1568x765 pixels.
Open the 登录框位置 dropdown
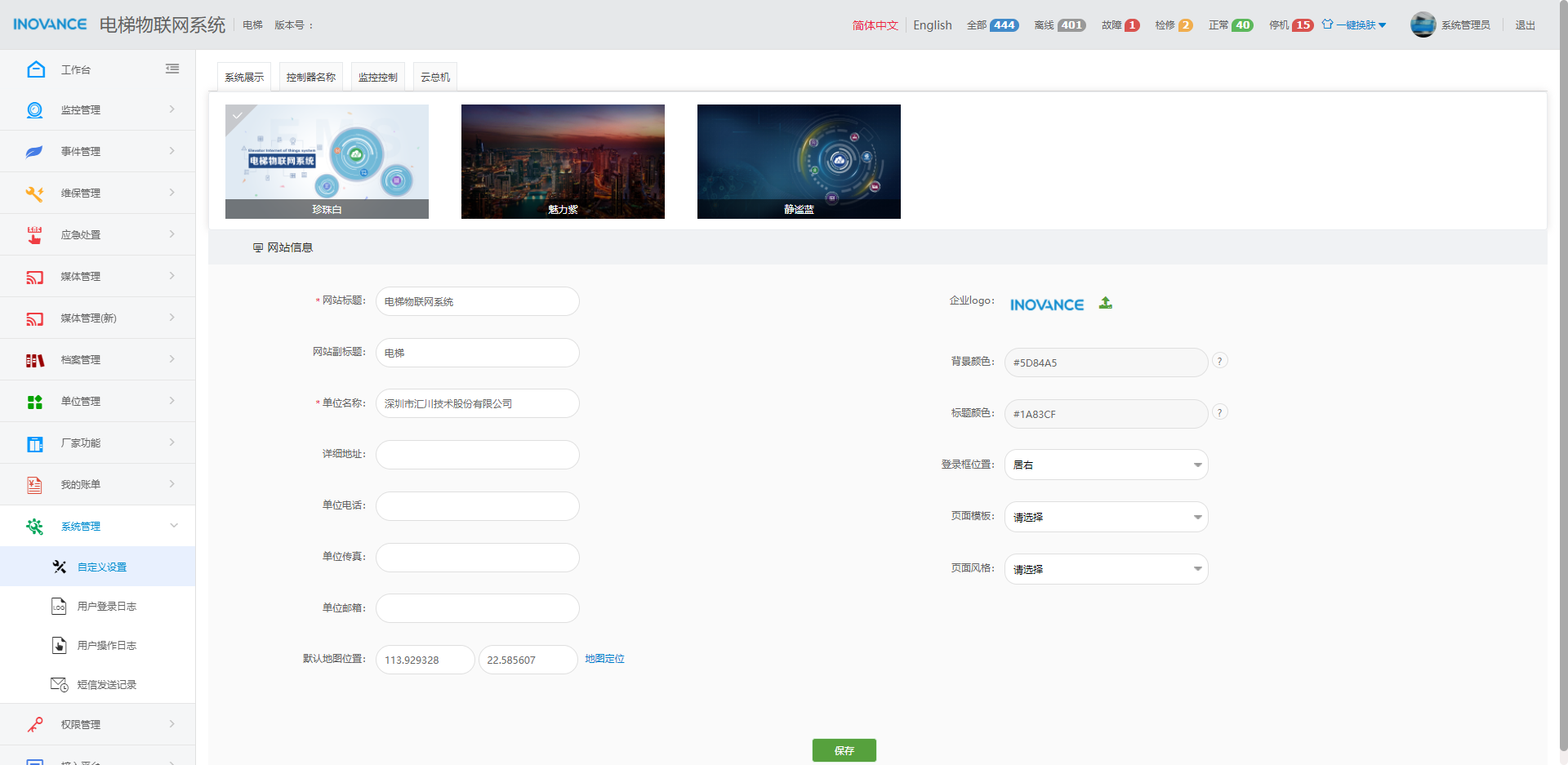click(1106, 465)
